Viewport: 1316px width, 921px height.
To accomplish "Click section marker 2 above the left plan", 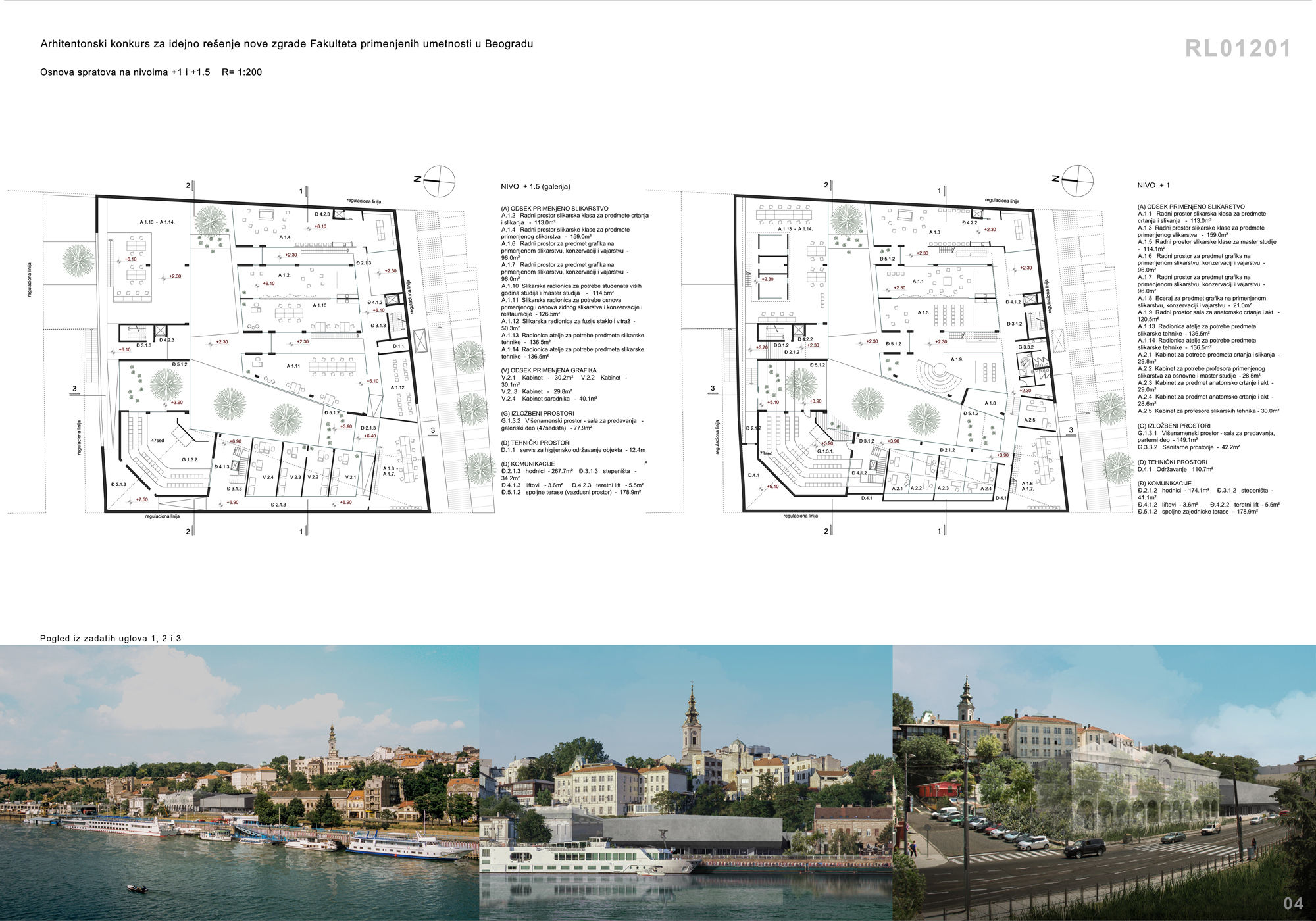I will pos(188,186).
